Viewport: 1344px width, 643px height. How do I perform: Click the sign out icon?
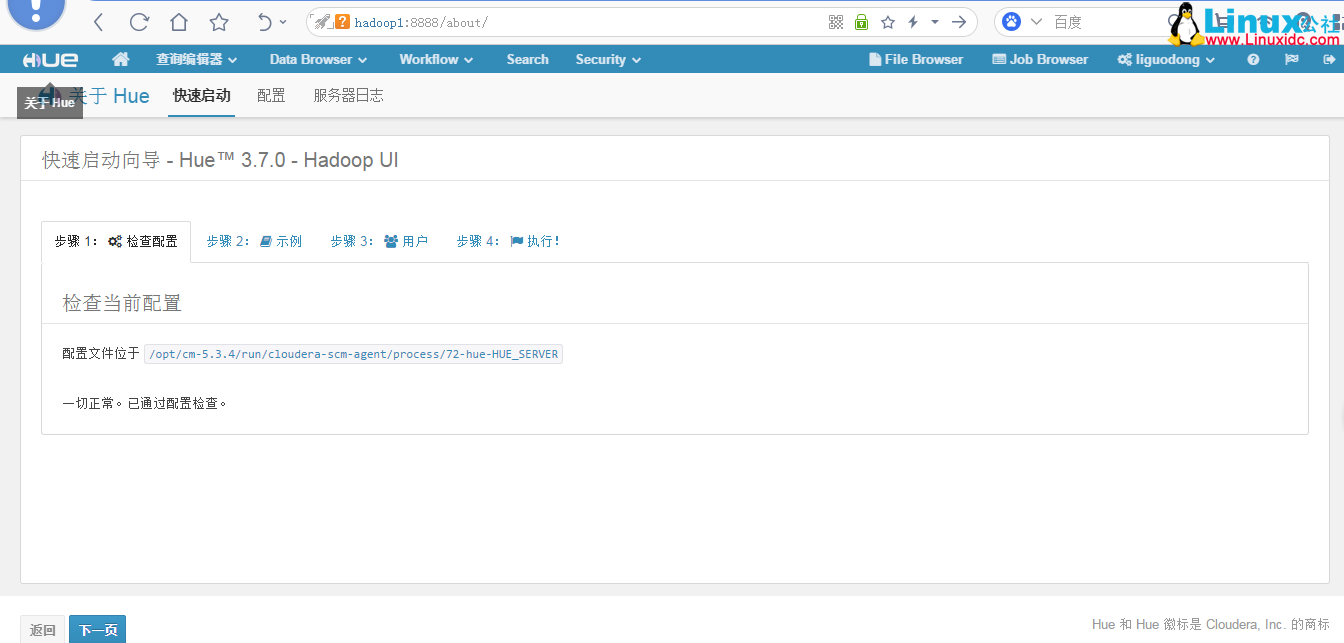coord(1328,59)
